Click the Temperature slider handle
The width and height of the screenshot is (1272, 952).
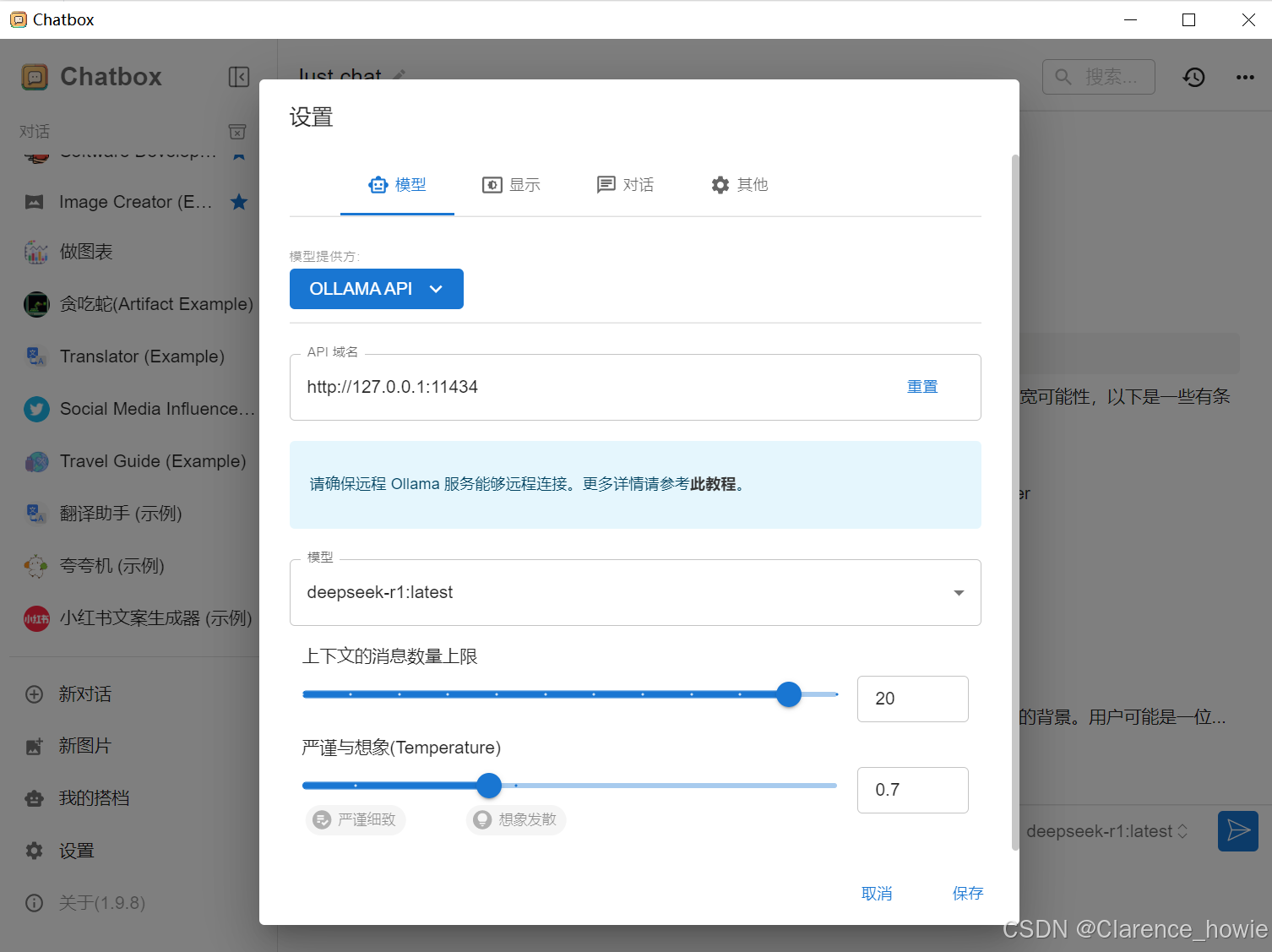tap(489, 786)
